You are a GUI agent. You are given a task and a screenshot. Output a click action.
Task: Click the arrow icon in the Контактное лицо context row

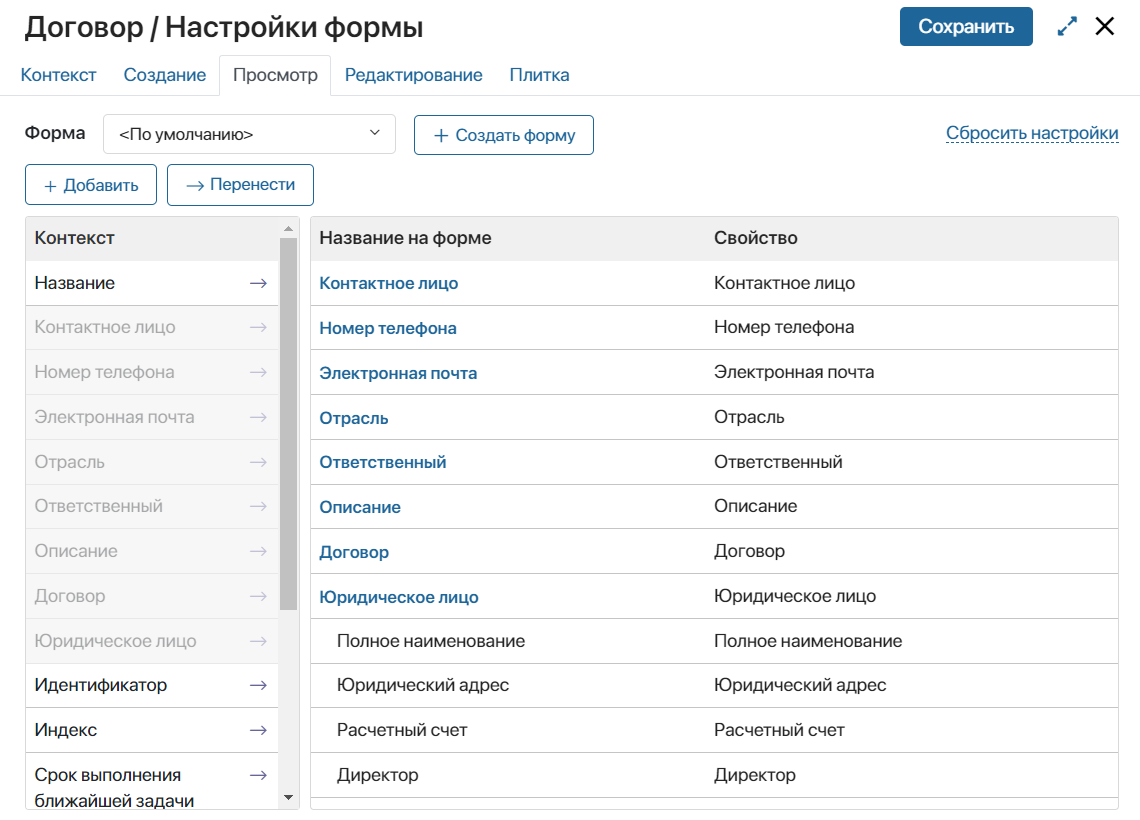258,328
